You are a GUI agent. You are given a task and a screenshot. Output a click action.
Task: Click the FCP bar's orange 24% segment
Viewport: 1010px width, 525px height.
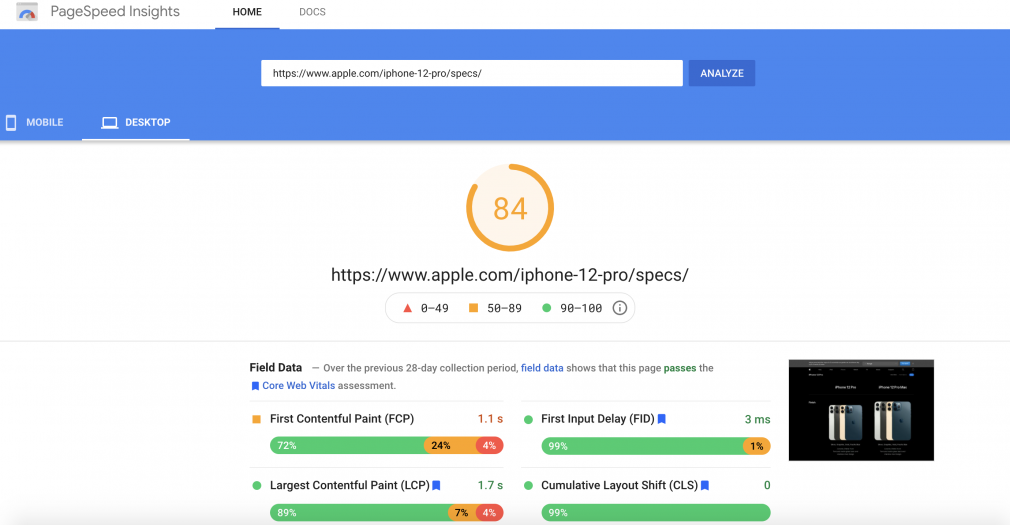click(450, 445)
